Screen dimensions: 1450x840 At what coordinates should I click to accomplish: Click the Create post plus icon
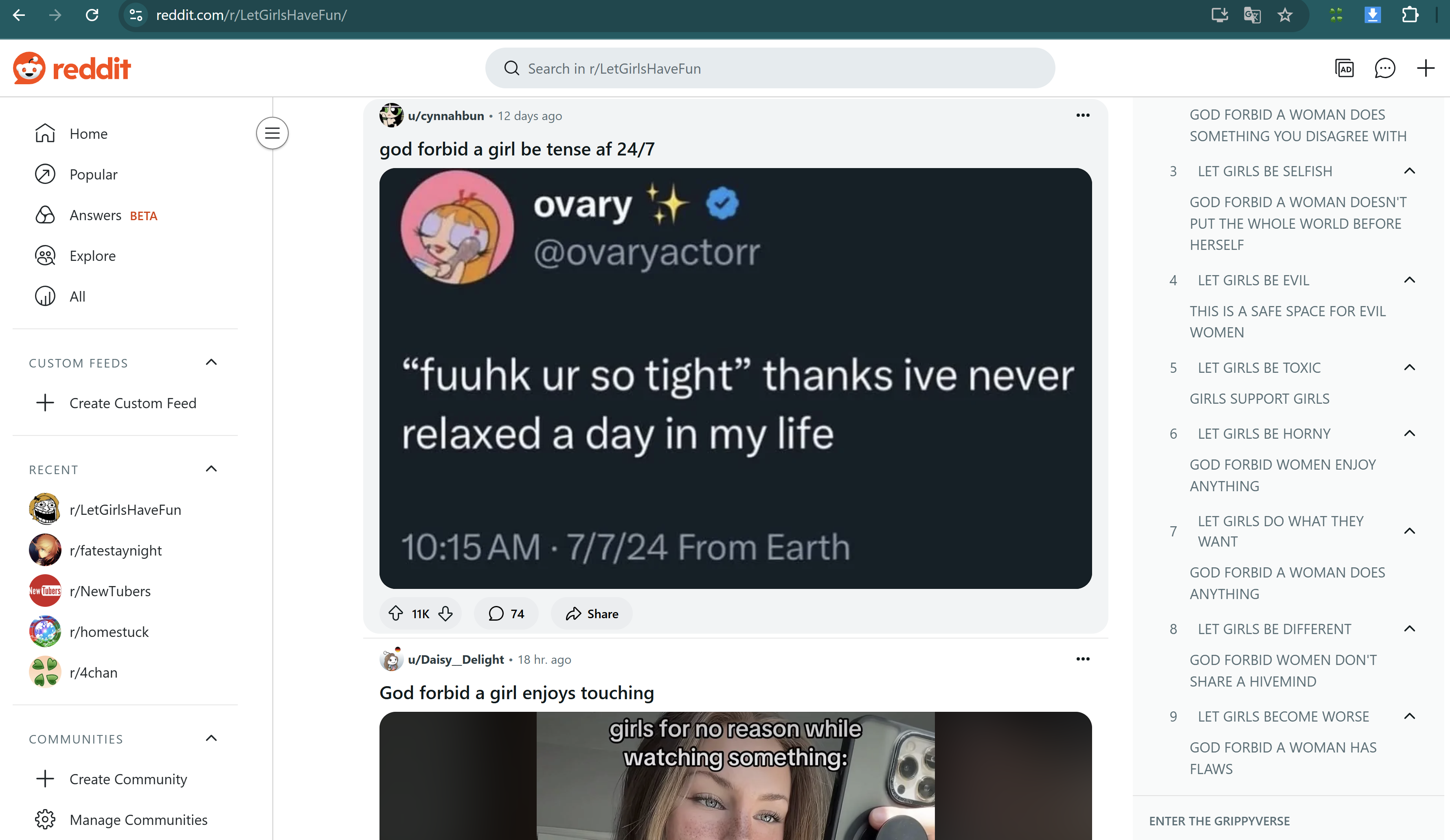(x=1425, y=68)
